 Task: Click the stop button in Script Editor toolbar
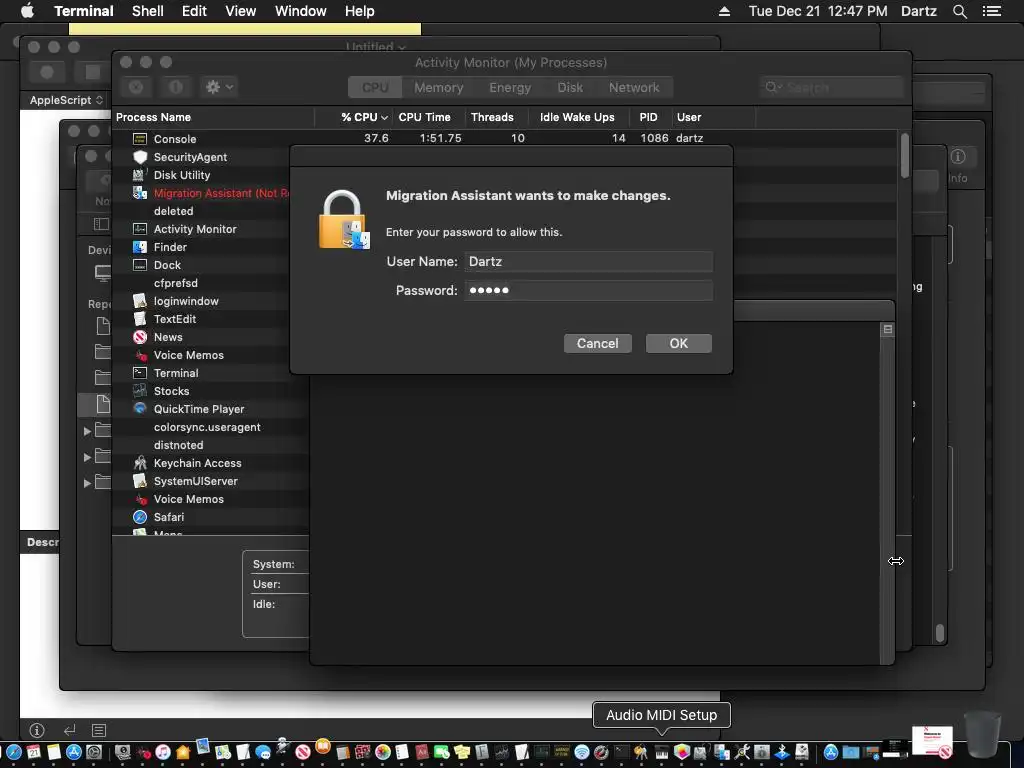point(93,72)
